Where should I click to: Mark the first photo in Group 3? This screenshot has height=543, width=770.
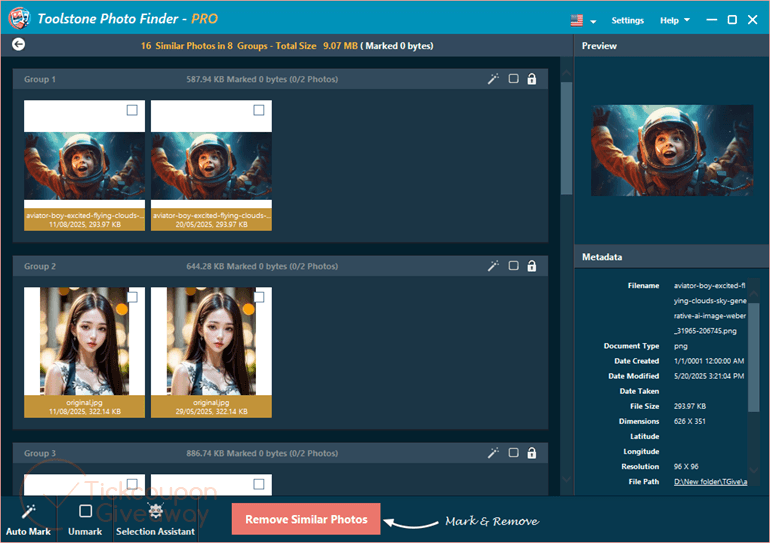pyautogui.click(x=132, y=484)
